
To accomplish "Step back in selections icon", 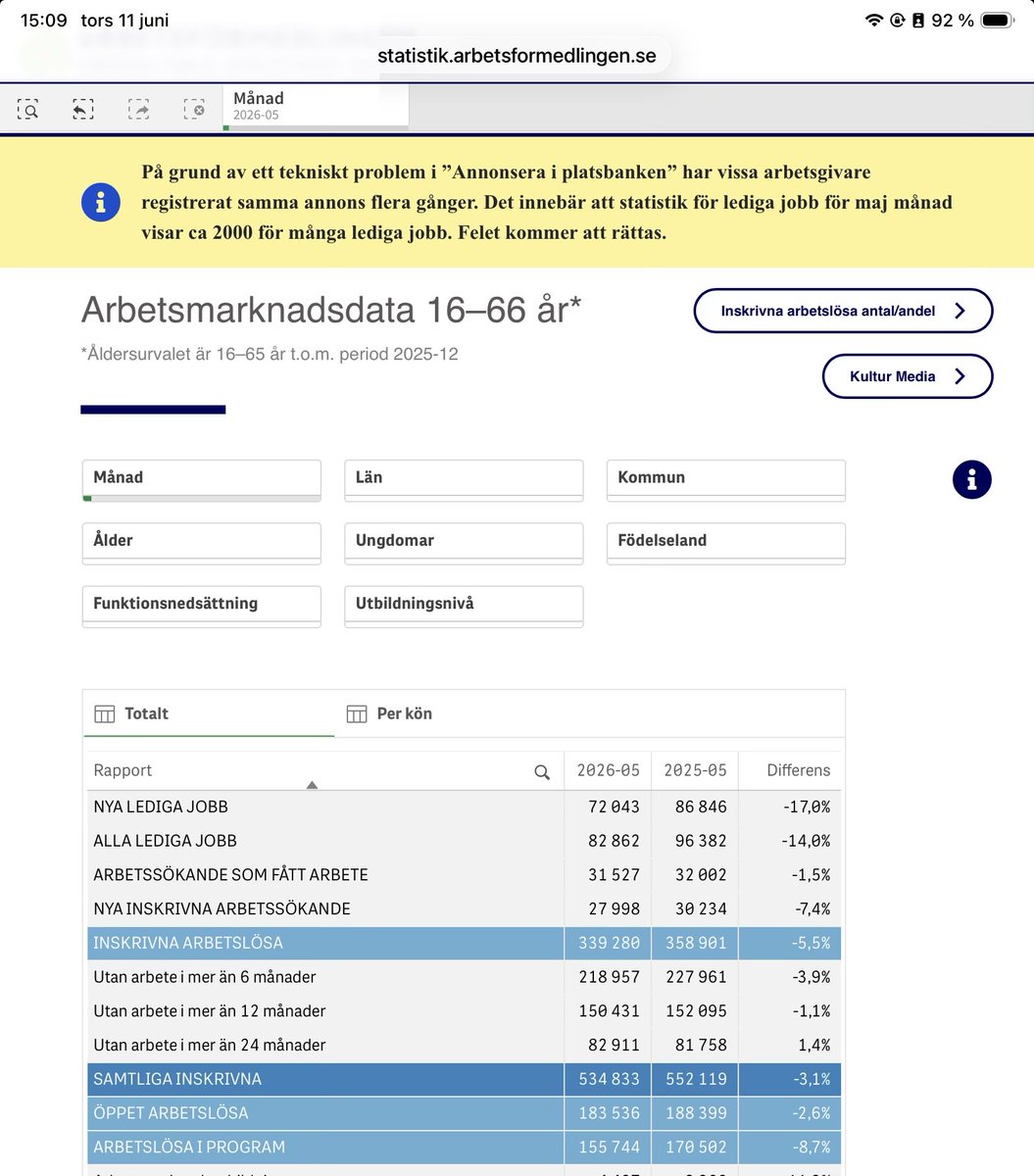I will coord(83,110).
